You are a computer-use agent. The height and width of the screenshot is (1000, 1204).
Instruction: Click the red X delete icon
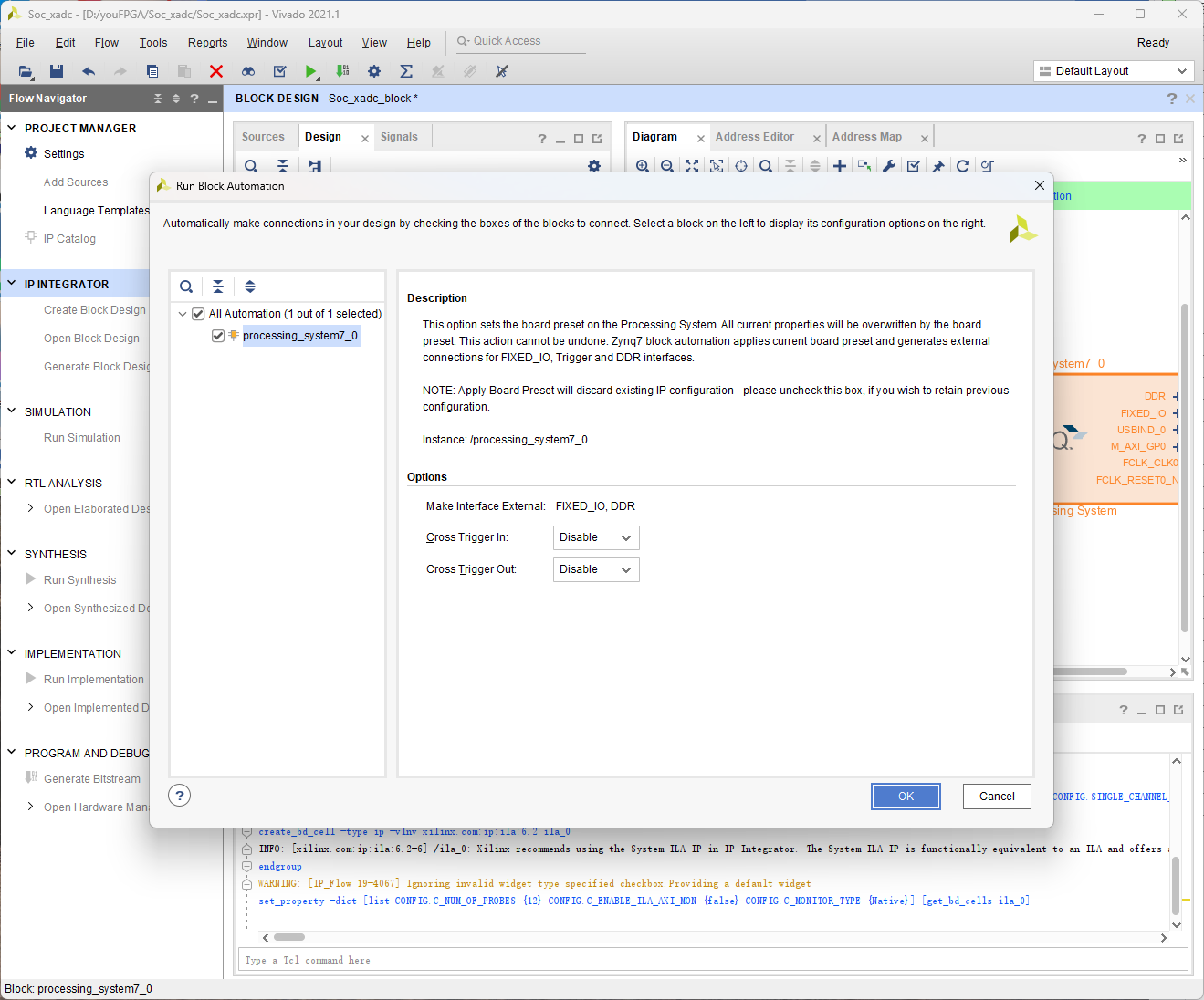coord(216,71)
